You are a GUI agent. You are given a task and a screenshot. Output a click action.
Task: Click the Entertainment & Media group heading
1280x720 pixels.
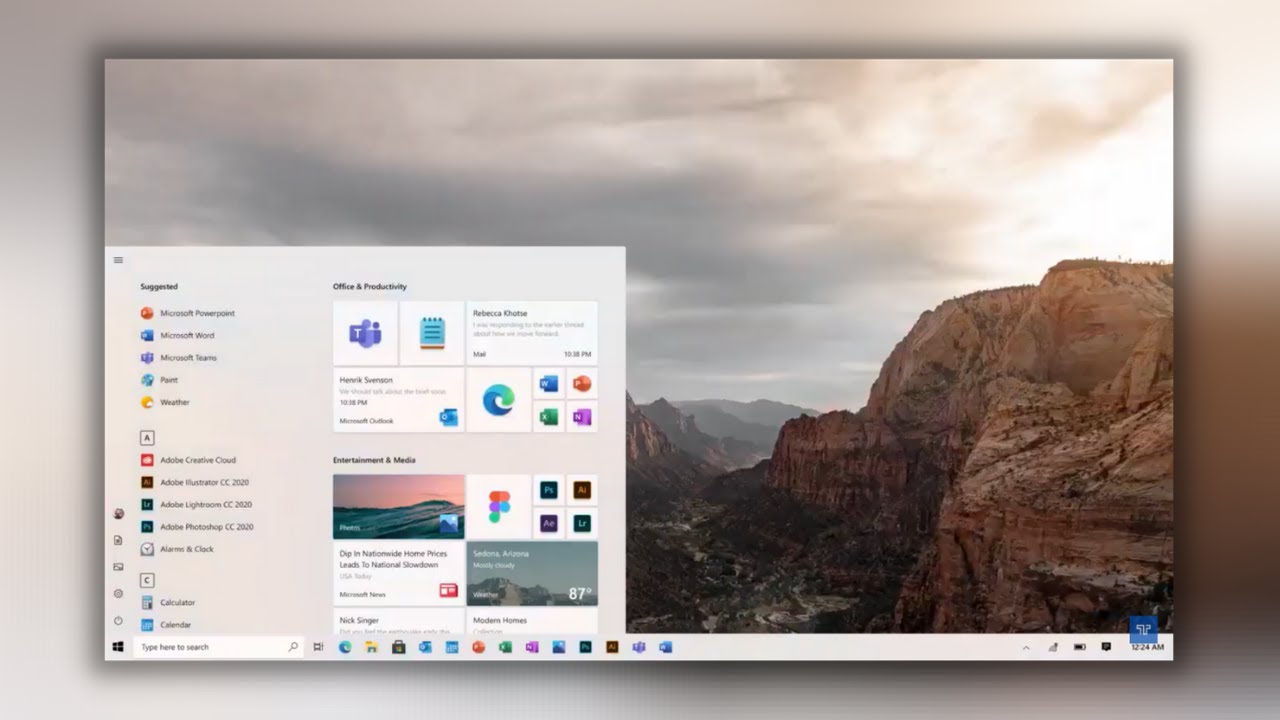click(374, 460)
